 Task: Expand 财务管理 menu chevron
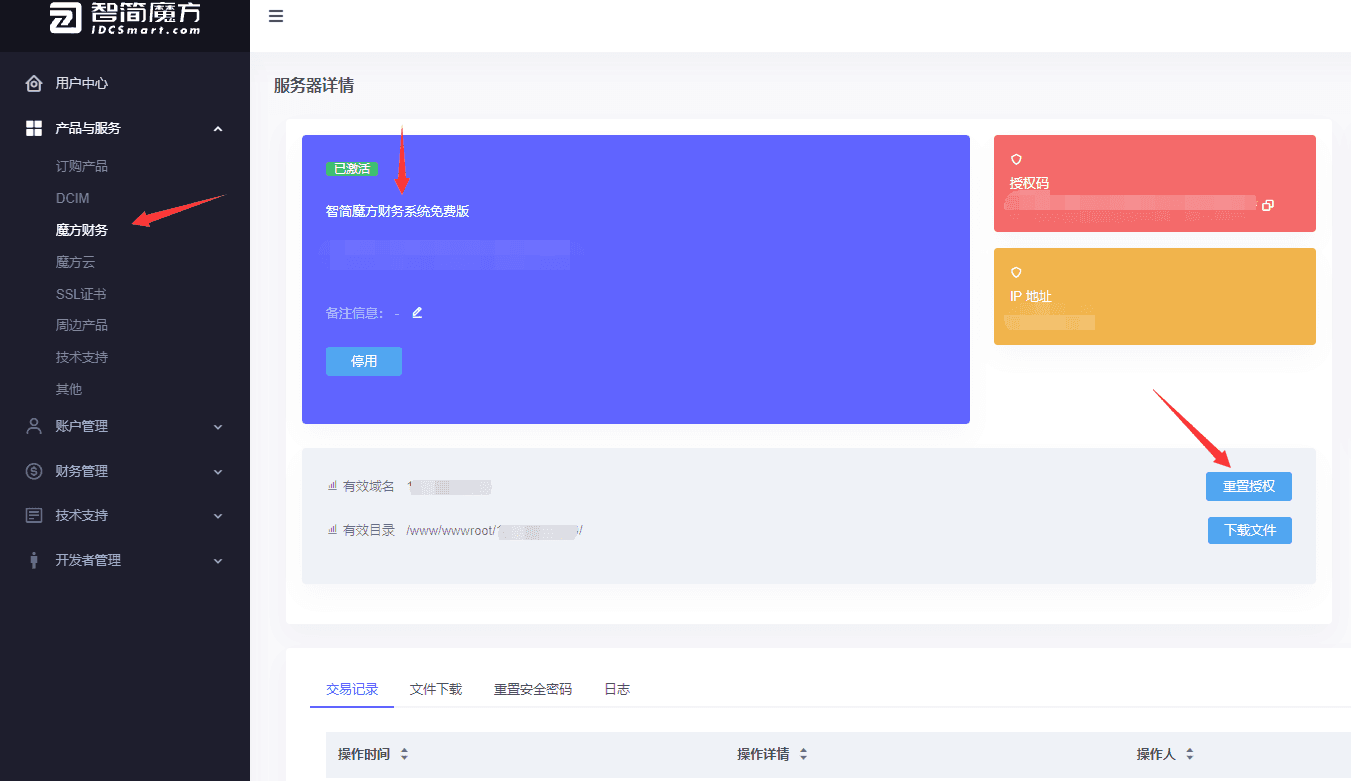(x=218, y=471)
